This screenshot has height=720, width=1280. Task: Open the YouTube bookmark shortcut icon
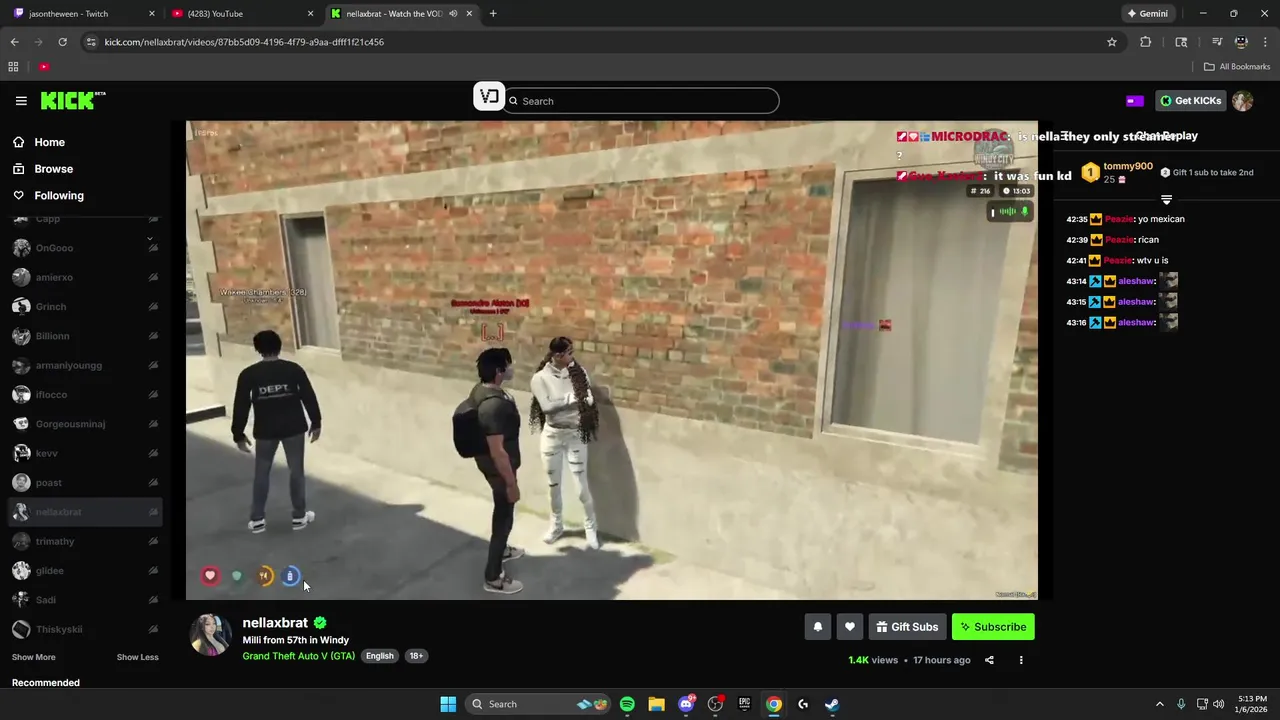44,67
